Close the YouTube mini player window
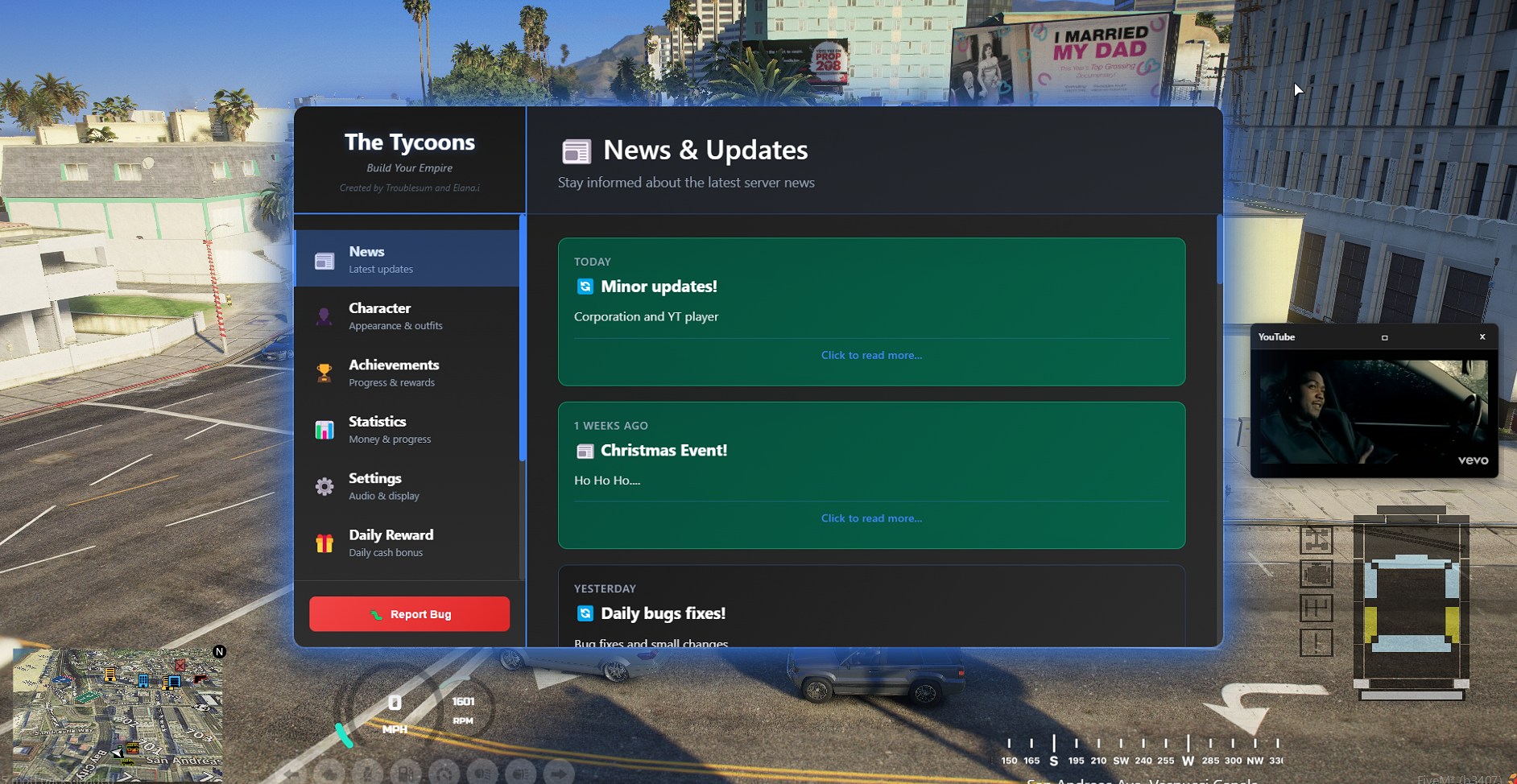Image resolution: width=1517 pixels, height=784 pixels. [x=1482, y=337]
